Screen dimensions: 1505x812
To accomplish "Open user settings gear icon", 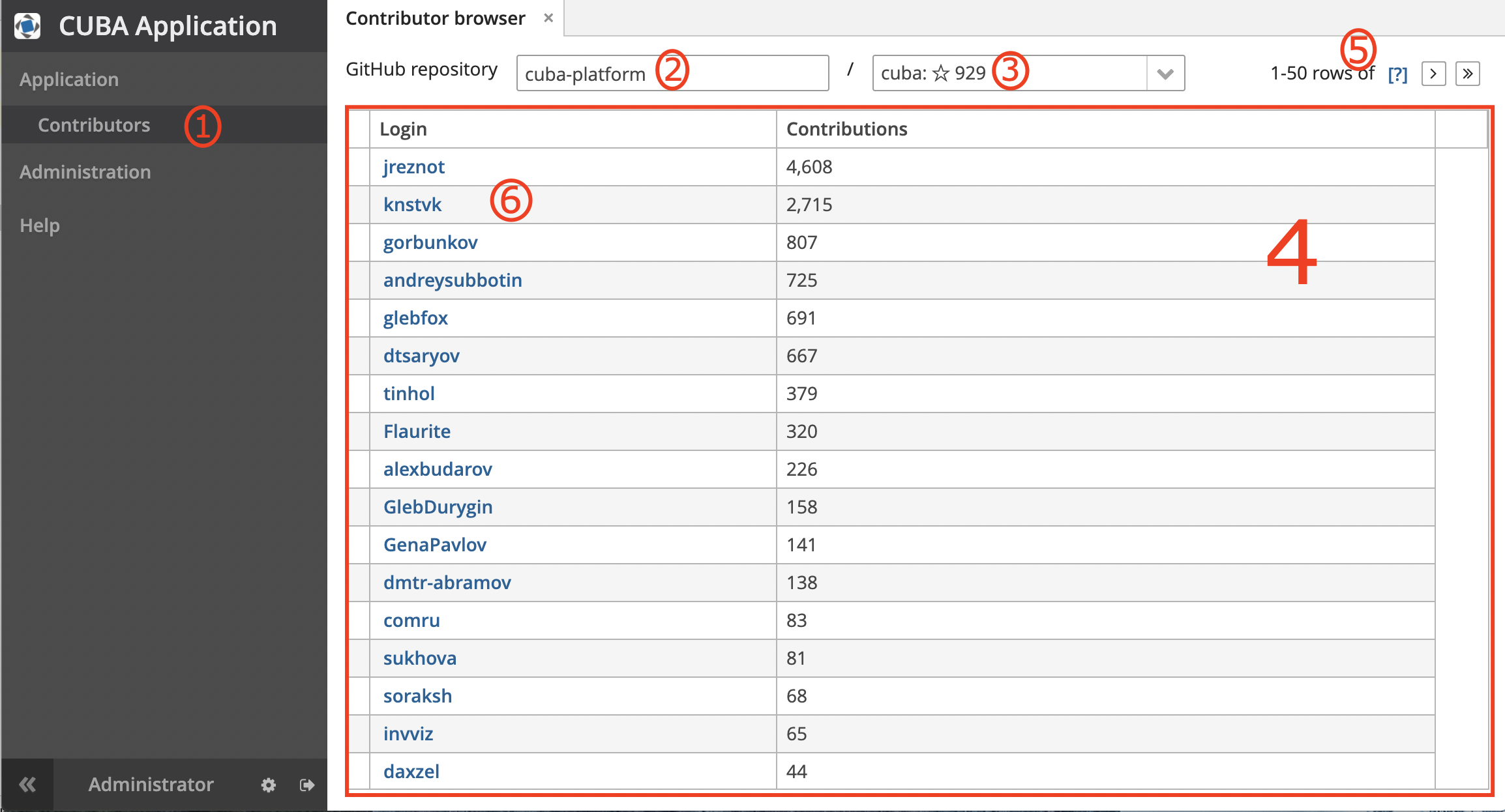I will 268,785.
